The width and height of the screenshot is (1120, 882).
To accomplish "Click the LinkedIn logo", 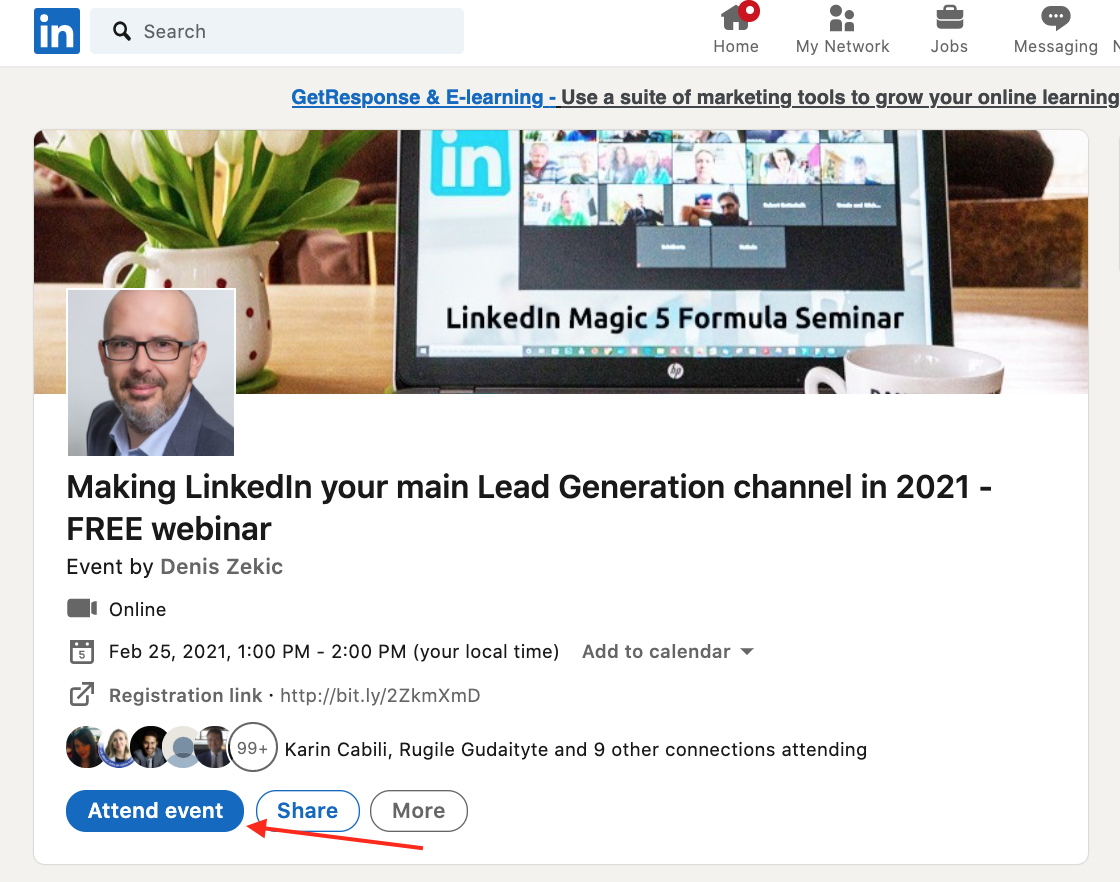I will coord(57,31).
